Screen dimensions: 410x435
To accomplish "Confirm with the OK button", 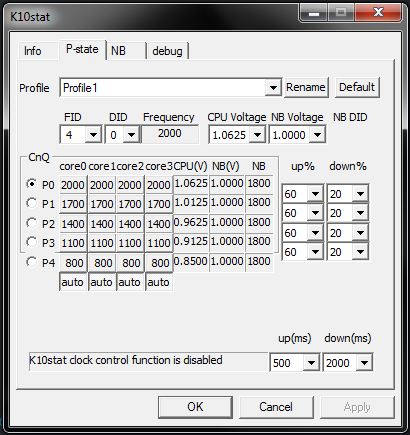I will coord(195,407).
